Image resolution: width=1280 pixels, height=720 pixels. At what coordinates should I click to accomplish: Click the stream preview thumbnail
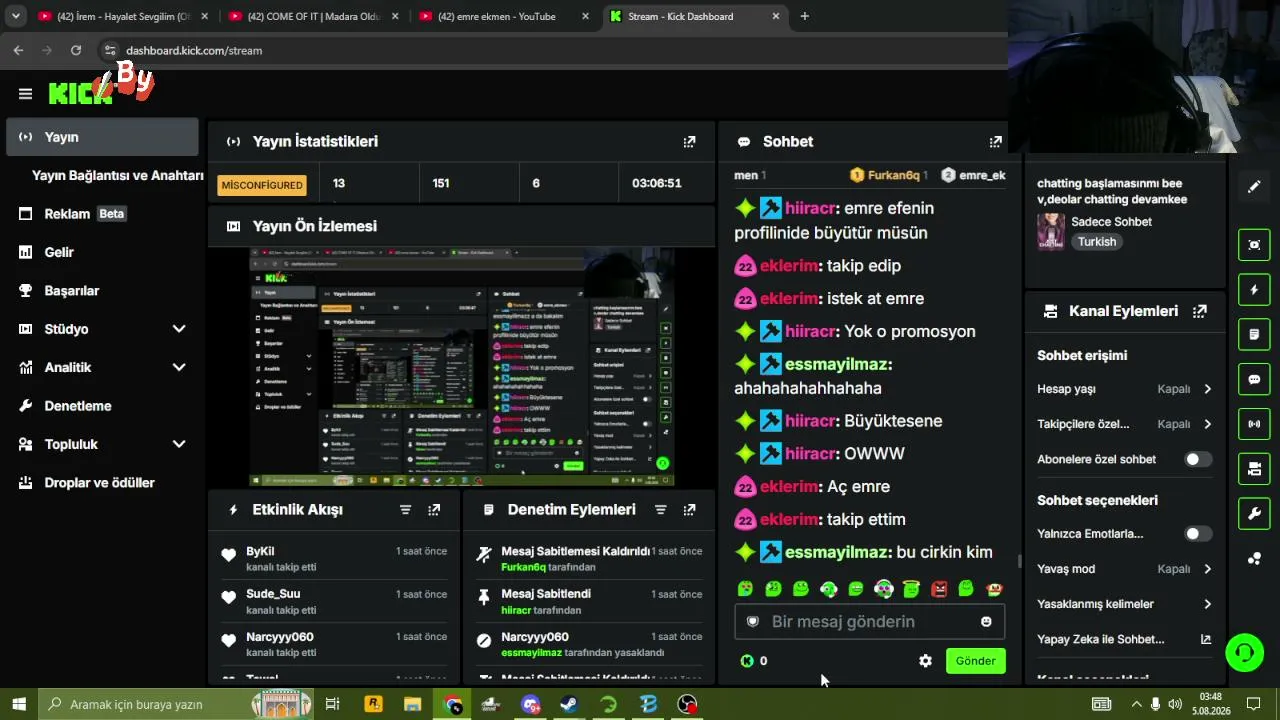pos(461,367)
